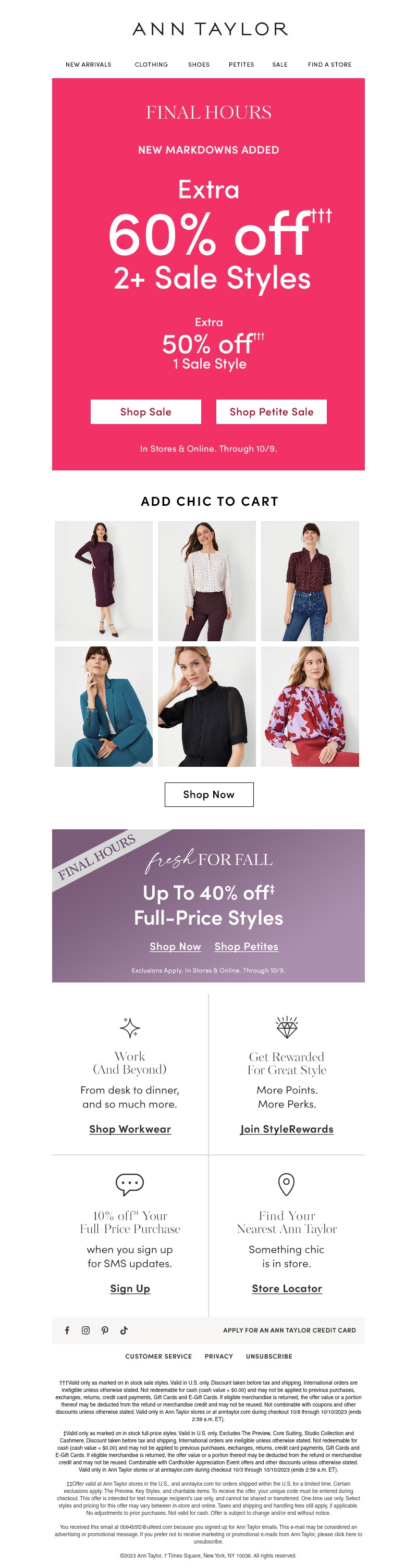Select the floral red purple blouse photo
The height and width of the screenshot is (1568, 417).
click(310, 706)
